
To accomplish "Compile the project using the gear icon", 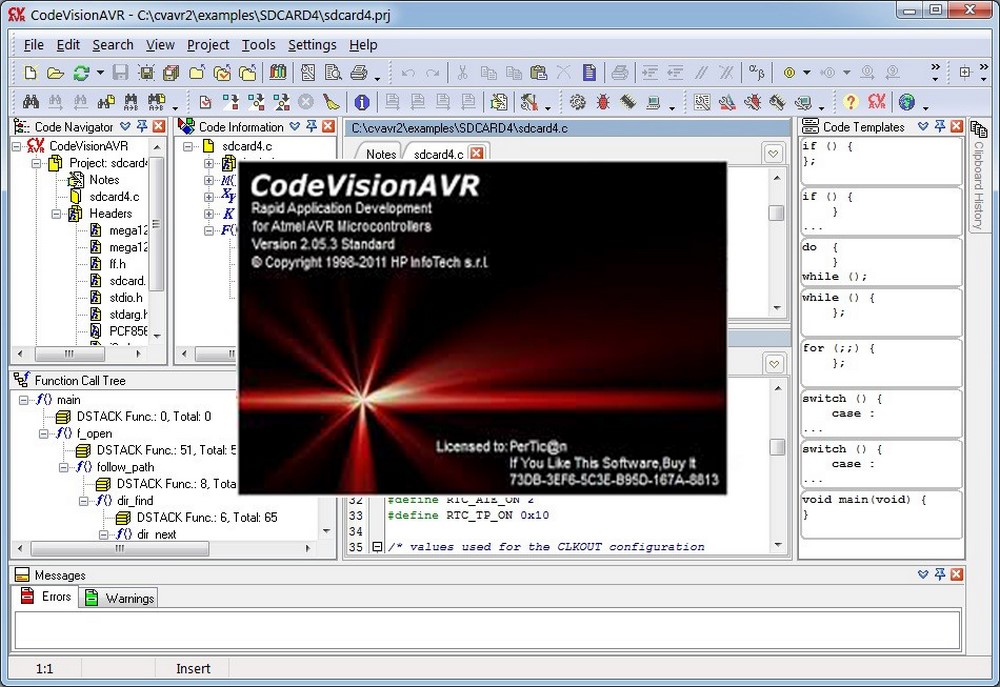I will [x=580, y=101].
